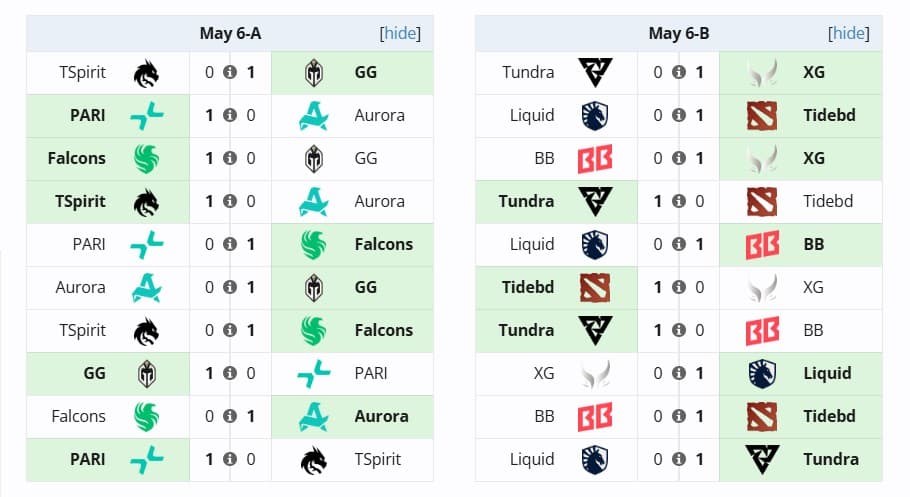The image size is (910, 497).
Task: Open info icon for PARI vs Aurora
Action: [x=230, y=115]
